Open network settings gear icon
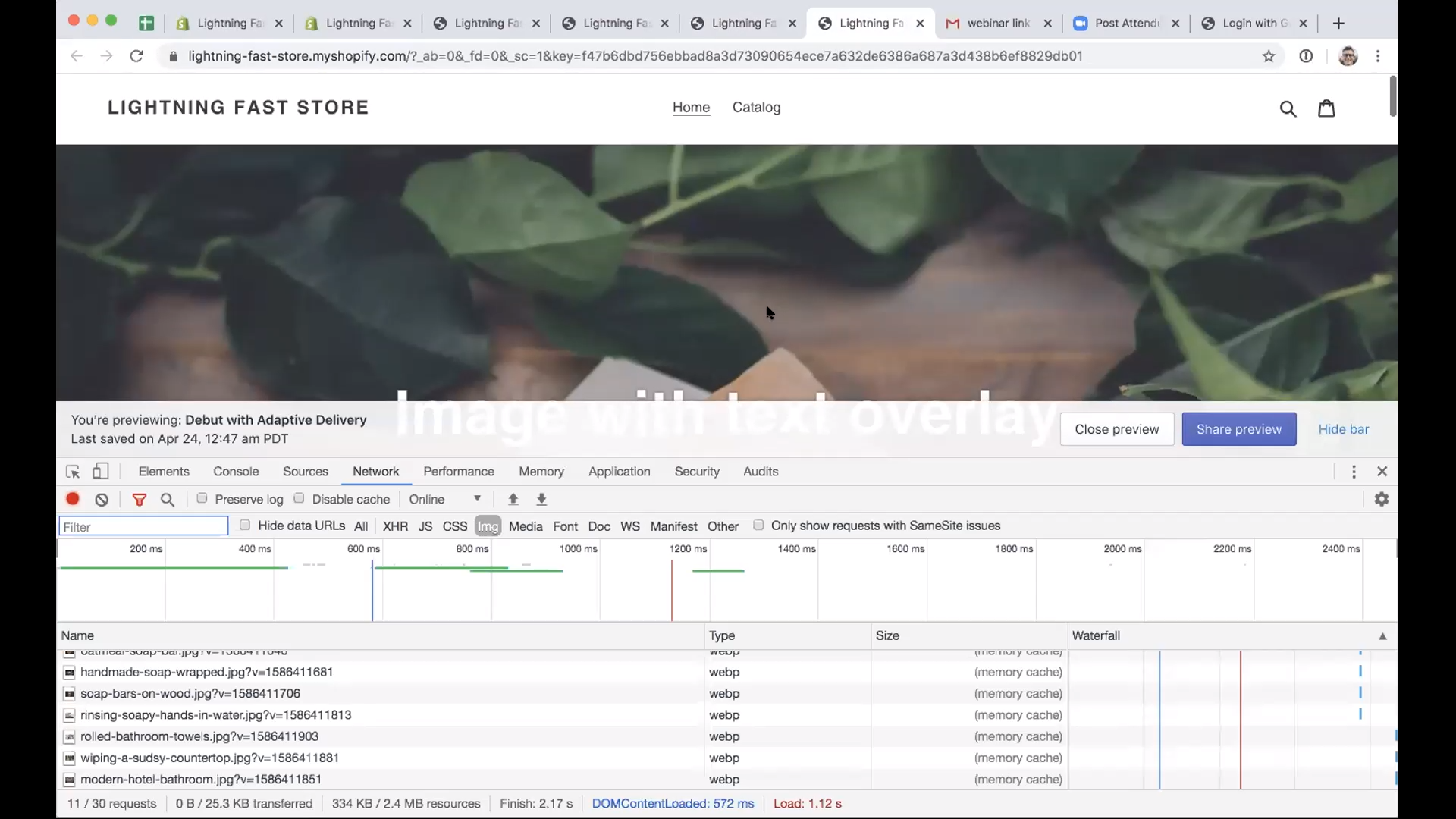Viewport: 1456px width, 819px height. click(x=1382, y=499)
